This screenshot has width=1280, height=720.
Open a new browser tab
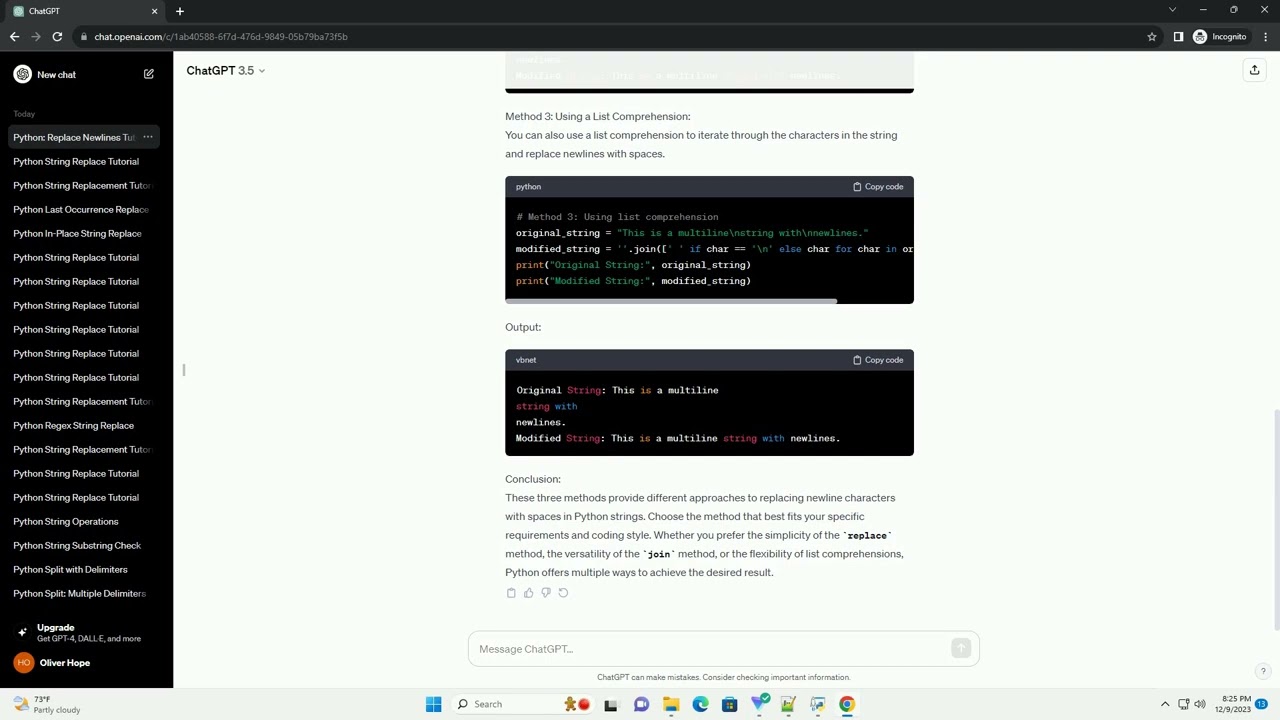180,11
